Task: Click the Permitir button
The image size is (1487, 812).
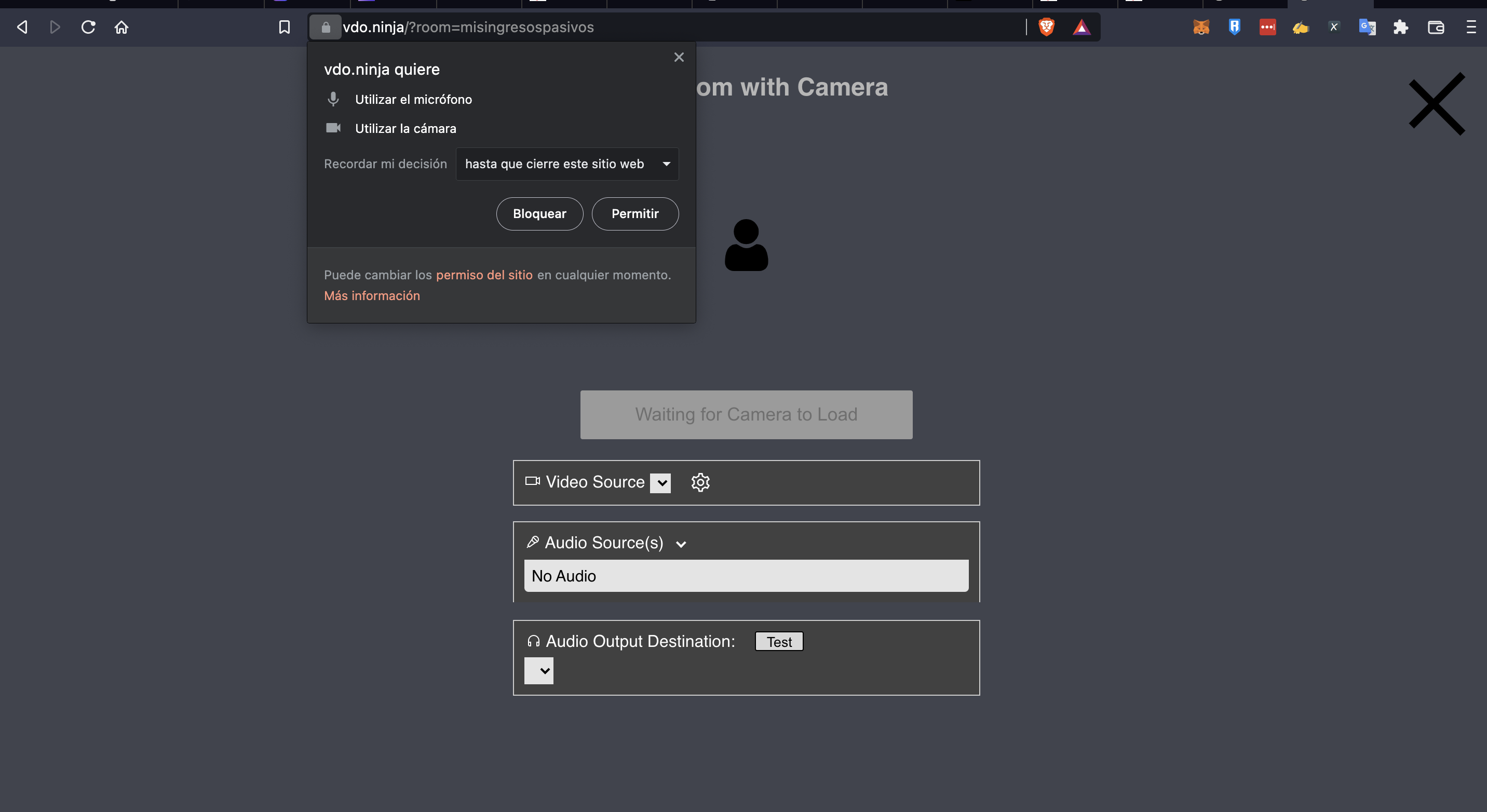Action: 634,213
